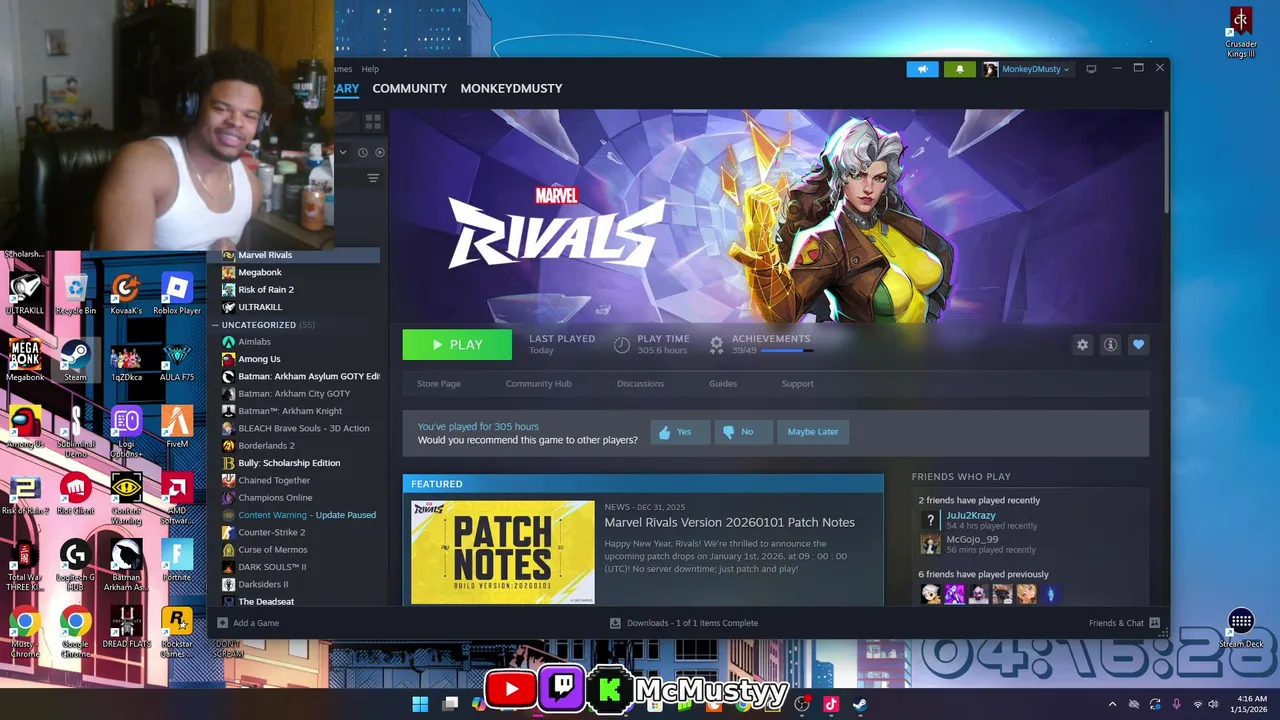
Task: Open Marvel Rivals manage gear icon
Action: [1082, 344]
